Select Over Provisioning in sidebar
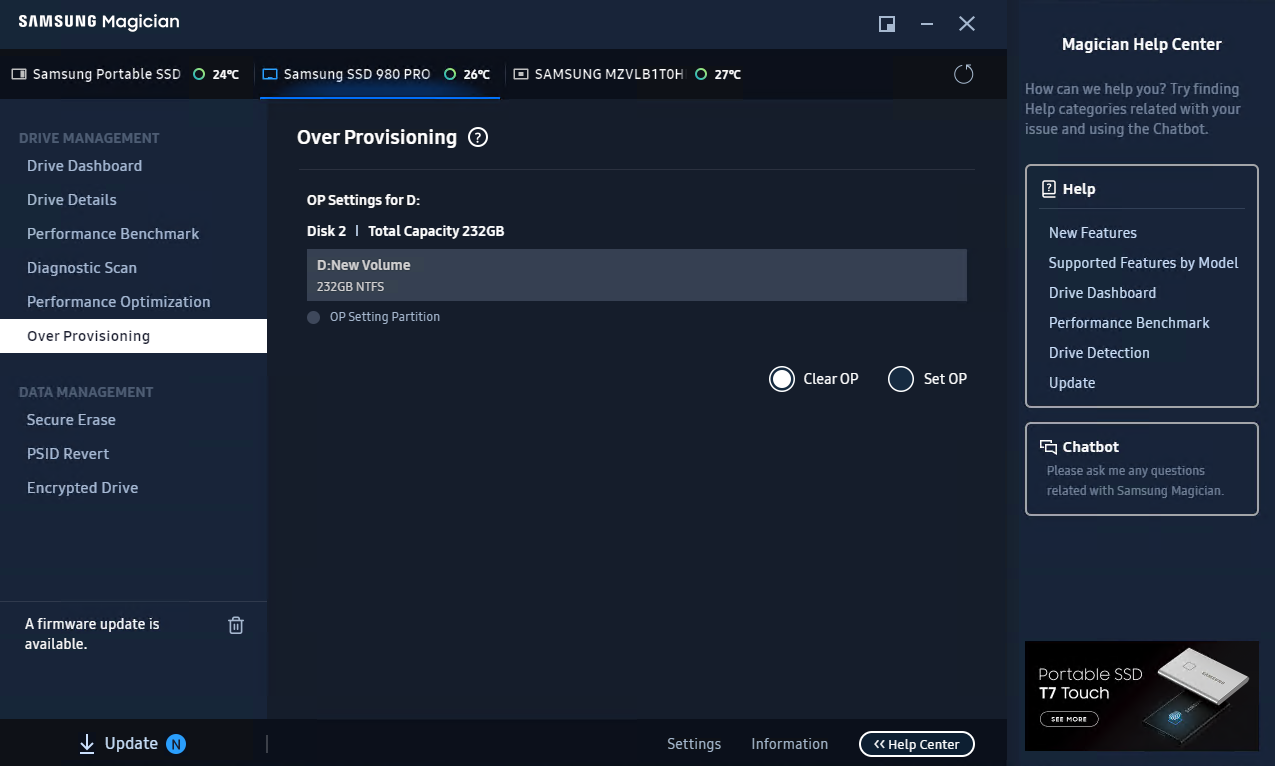Image resolution: width=1275 pixels, height=766 pixels. (x=133, y=336)
